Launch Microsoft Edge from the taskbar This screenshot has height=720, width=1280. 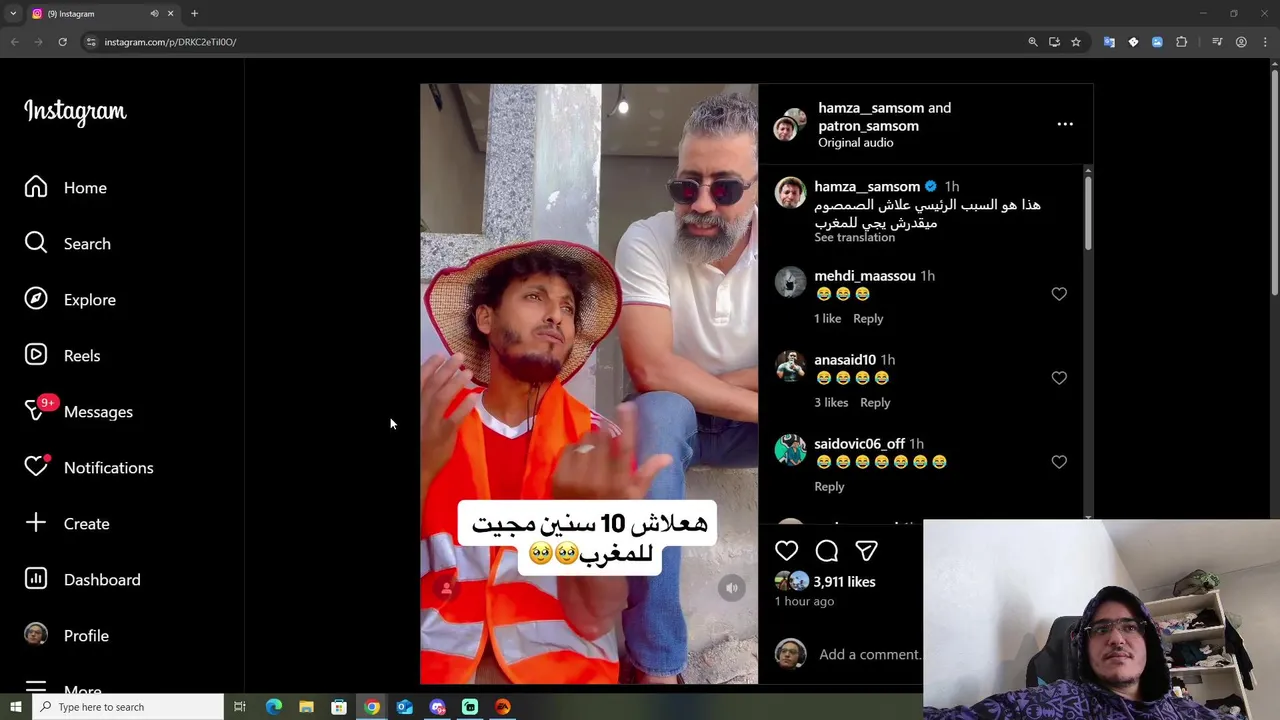(x=273, y=707)
